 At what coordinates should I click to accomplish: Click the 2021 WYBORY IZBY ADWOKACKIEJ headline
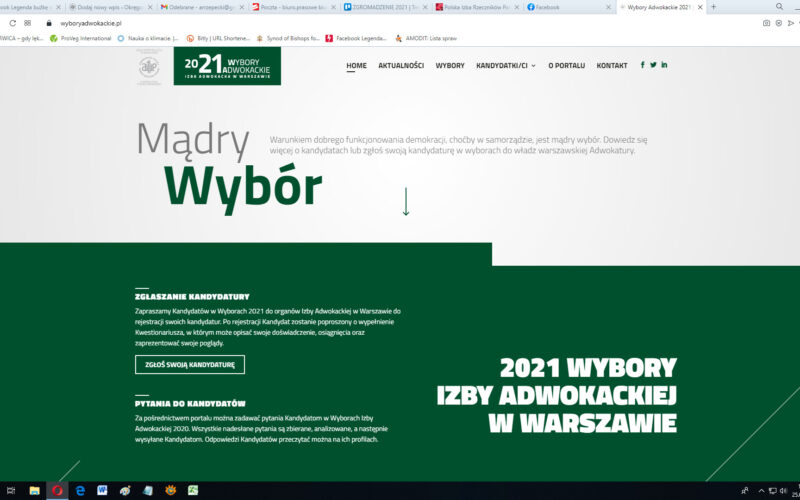pos(557,395)
